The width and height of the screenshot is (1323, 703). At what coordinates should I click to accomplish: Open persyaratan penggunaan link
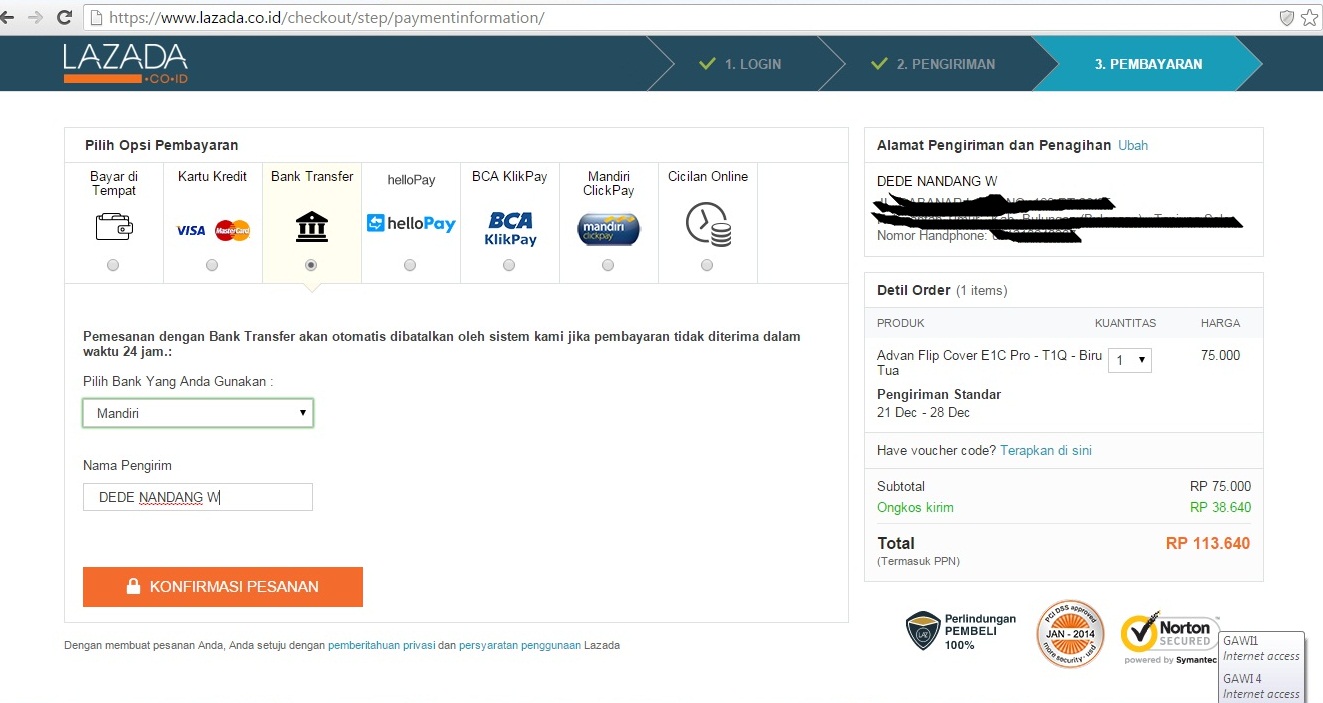click(x=520, y=645)
